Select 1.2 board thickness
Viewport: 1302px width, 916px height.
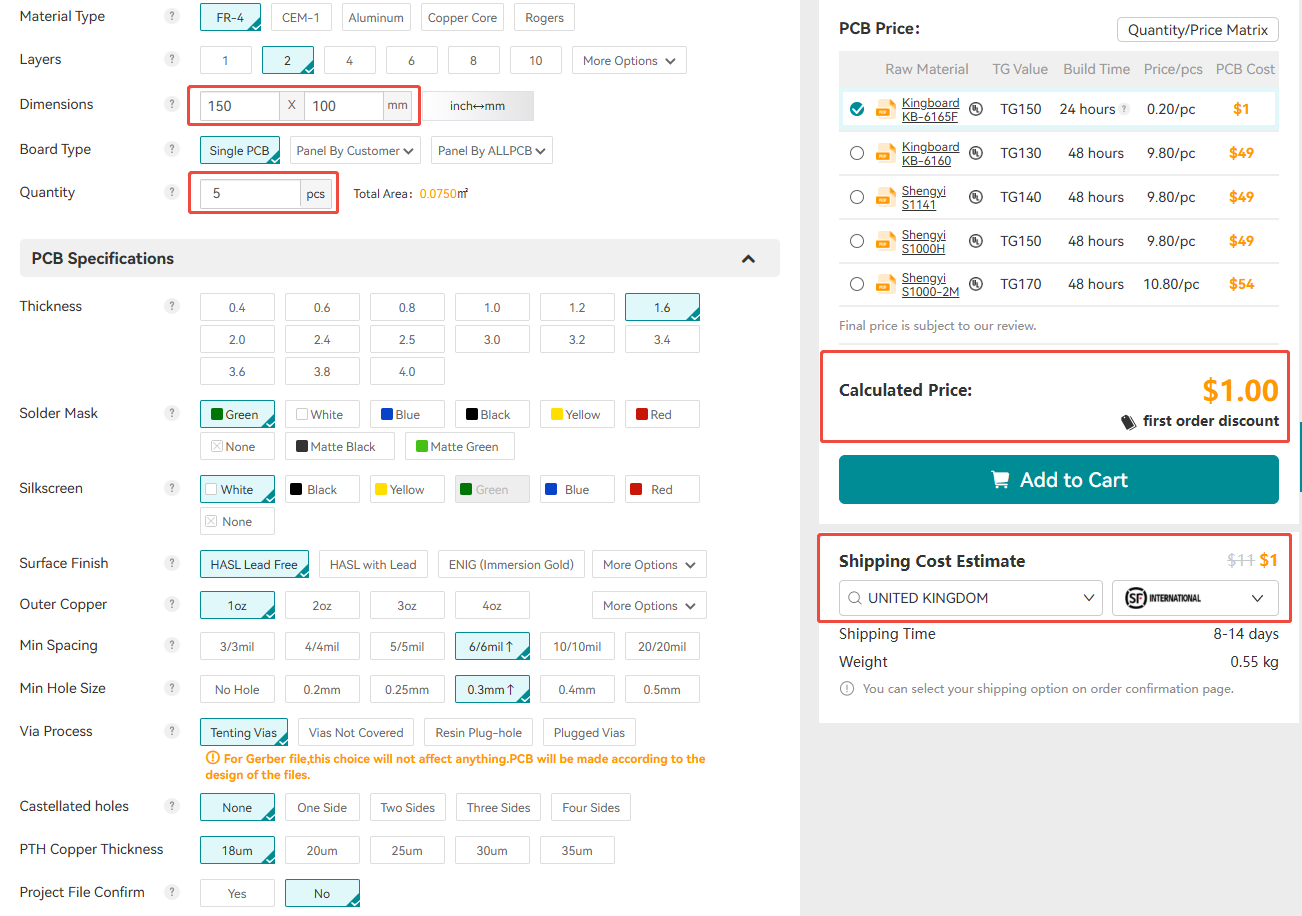[577, 307]
